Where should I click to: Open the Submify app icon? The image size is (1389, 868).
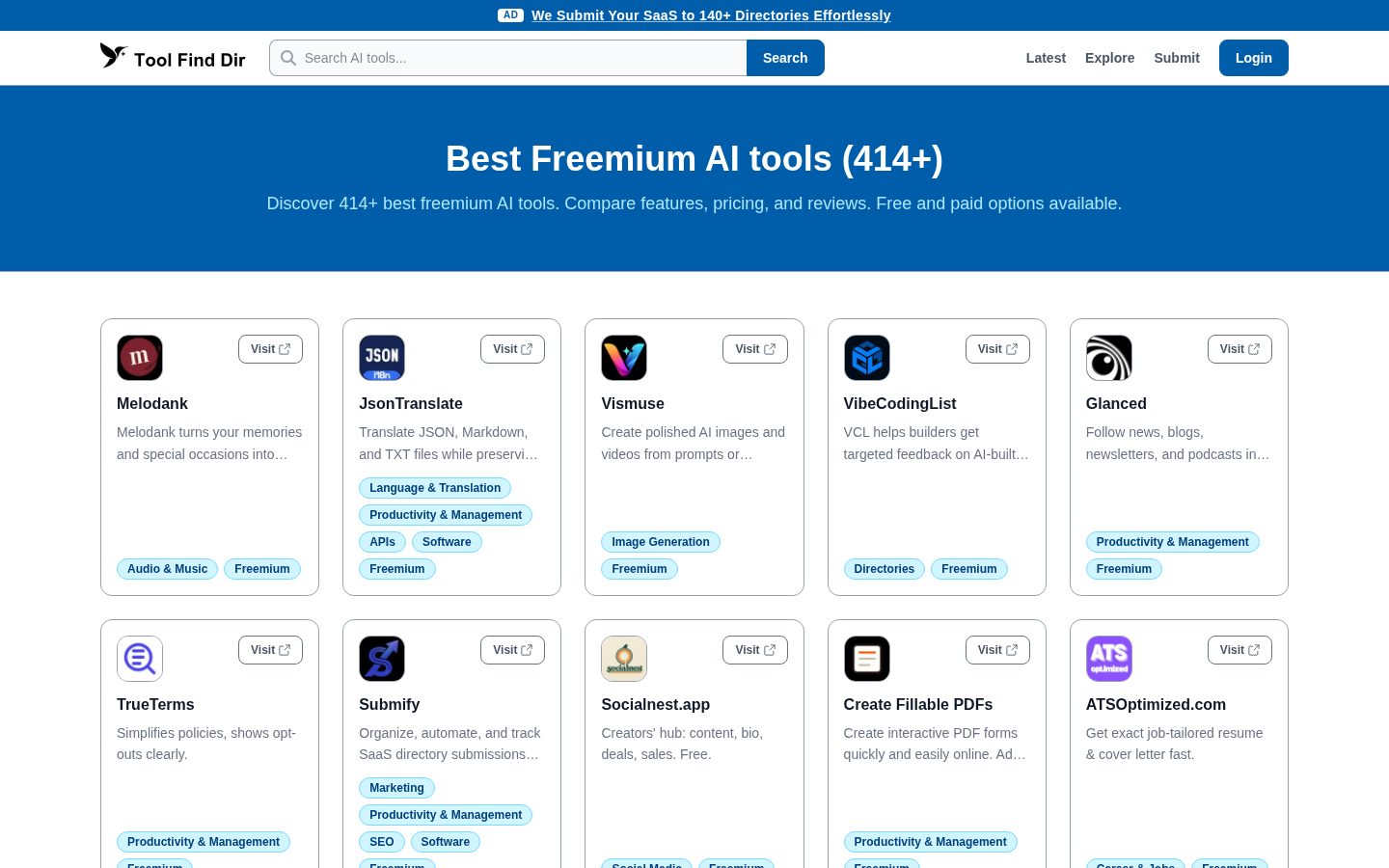pos(382,659)
